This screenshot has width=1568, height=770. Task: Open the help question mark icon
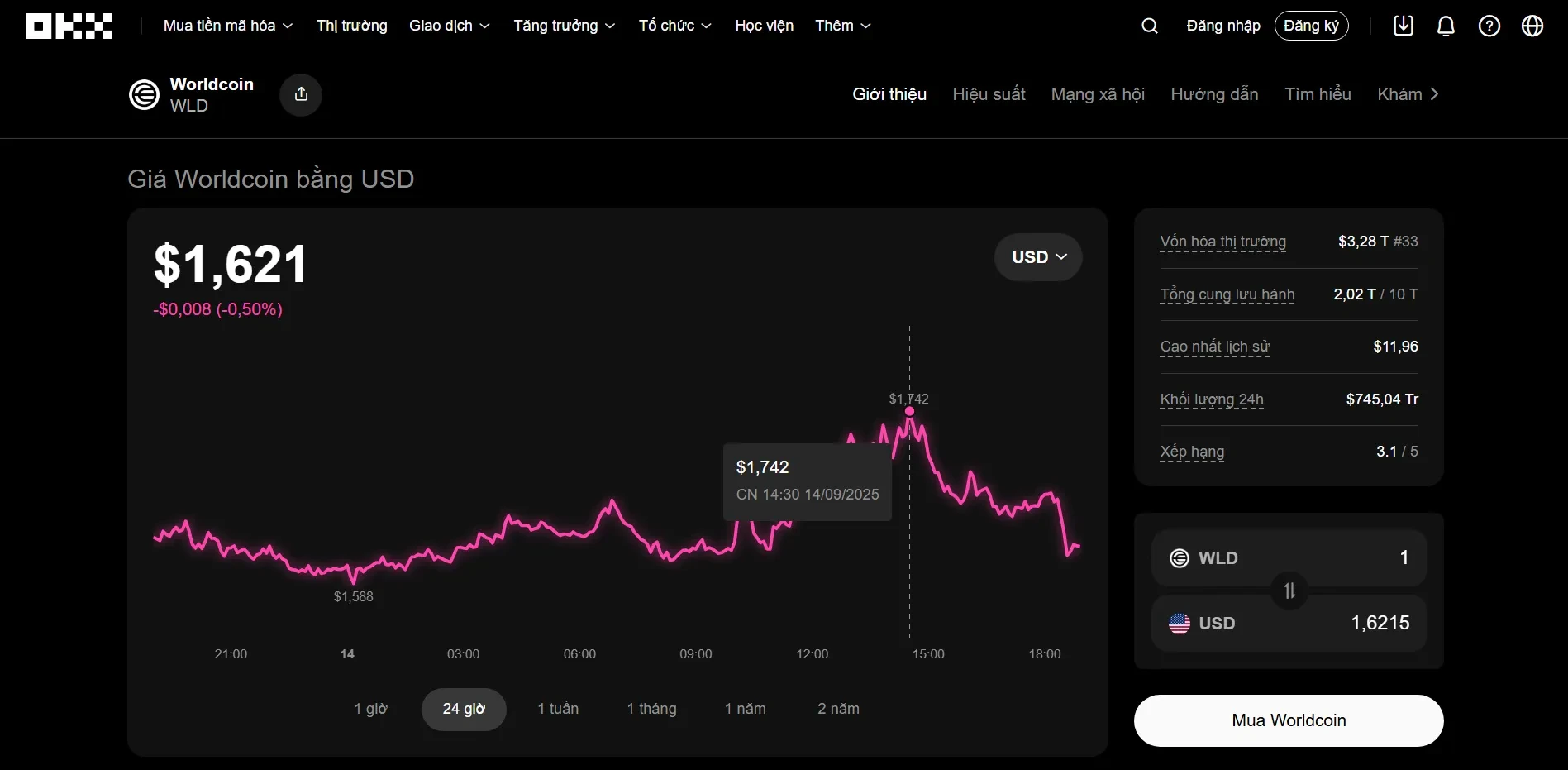tap(1489, 26)
